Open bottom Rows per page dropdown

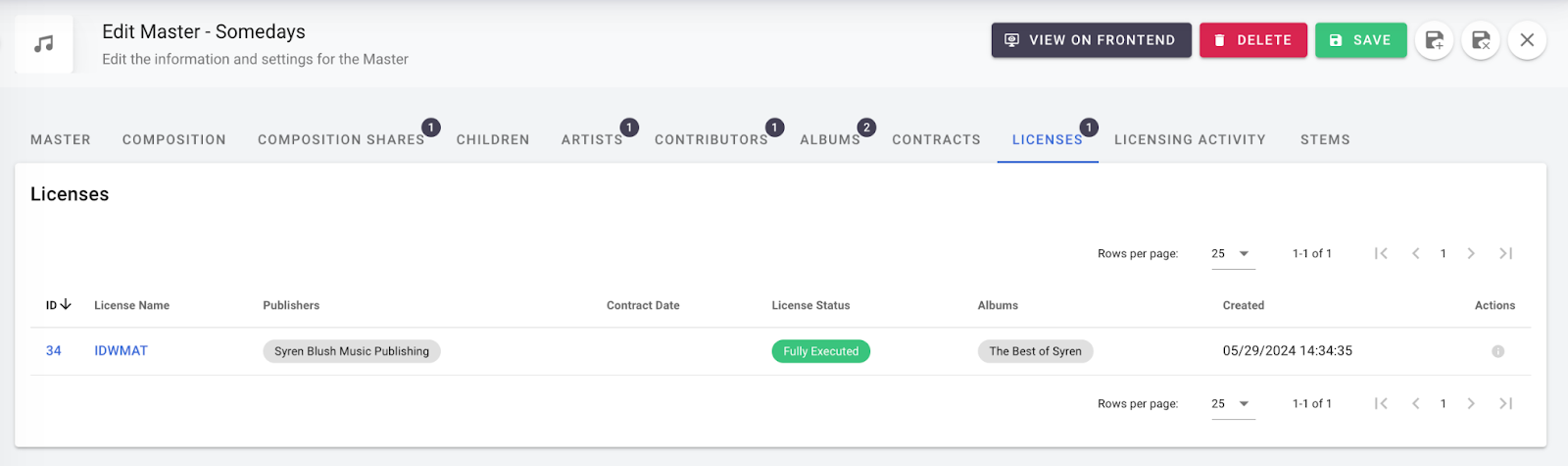click(x=1232, y=403)
